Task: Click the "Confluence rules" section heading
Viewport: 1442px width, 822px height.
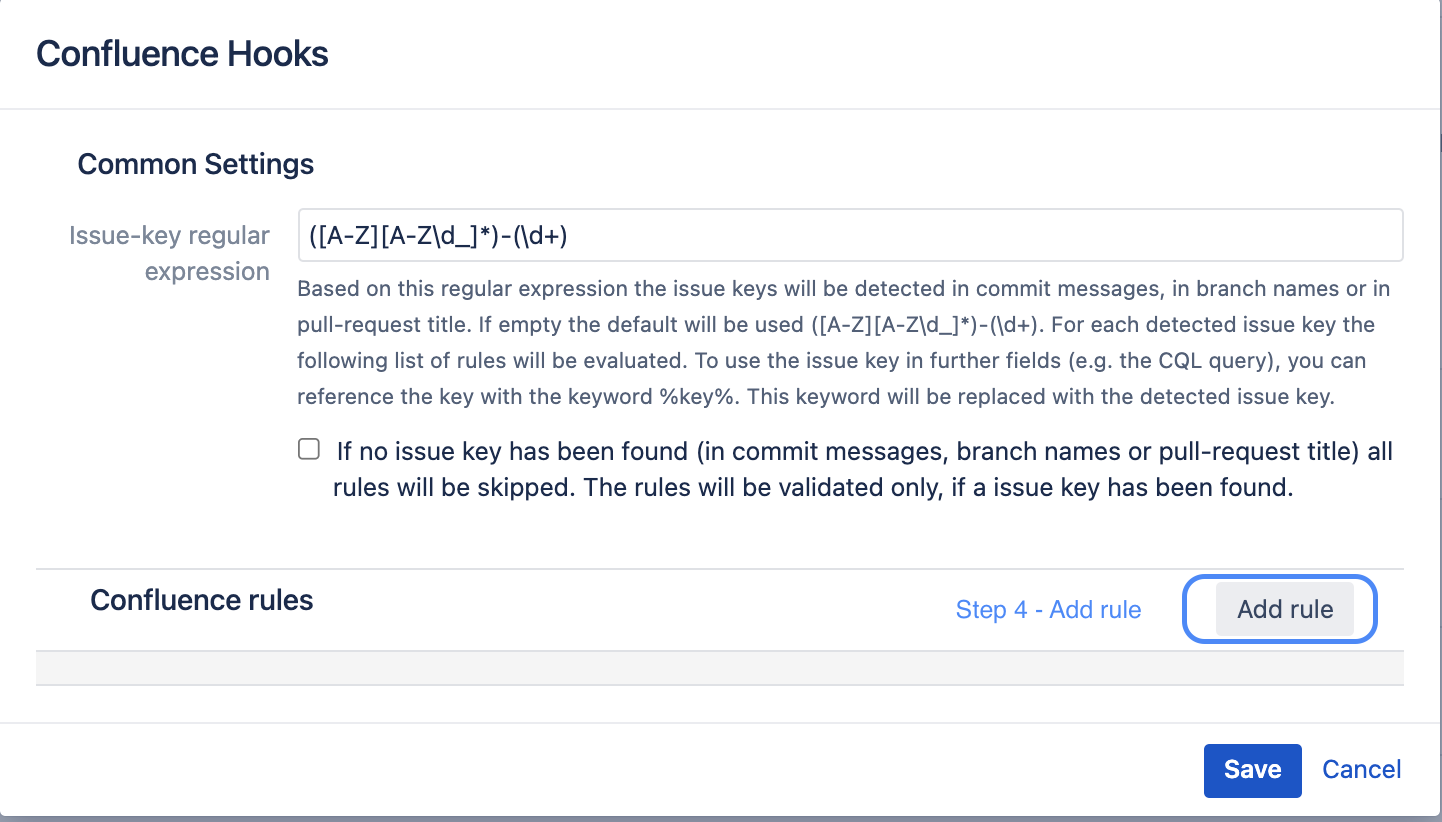Action: point(202,600)
